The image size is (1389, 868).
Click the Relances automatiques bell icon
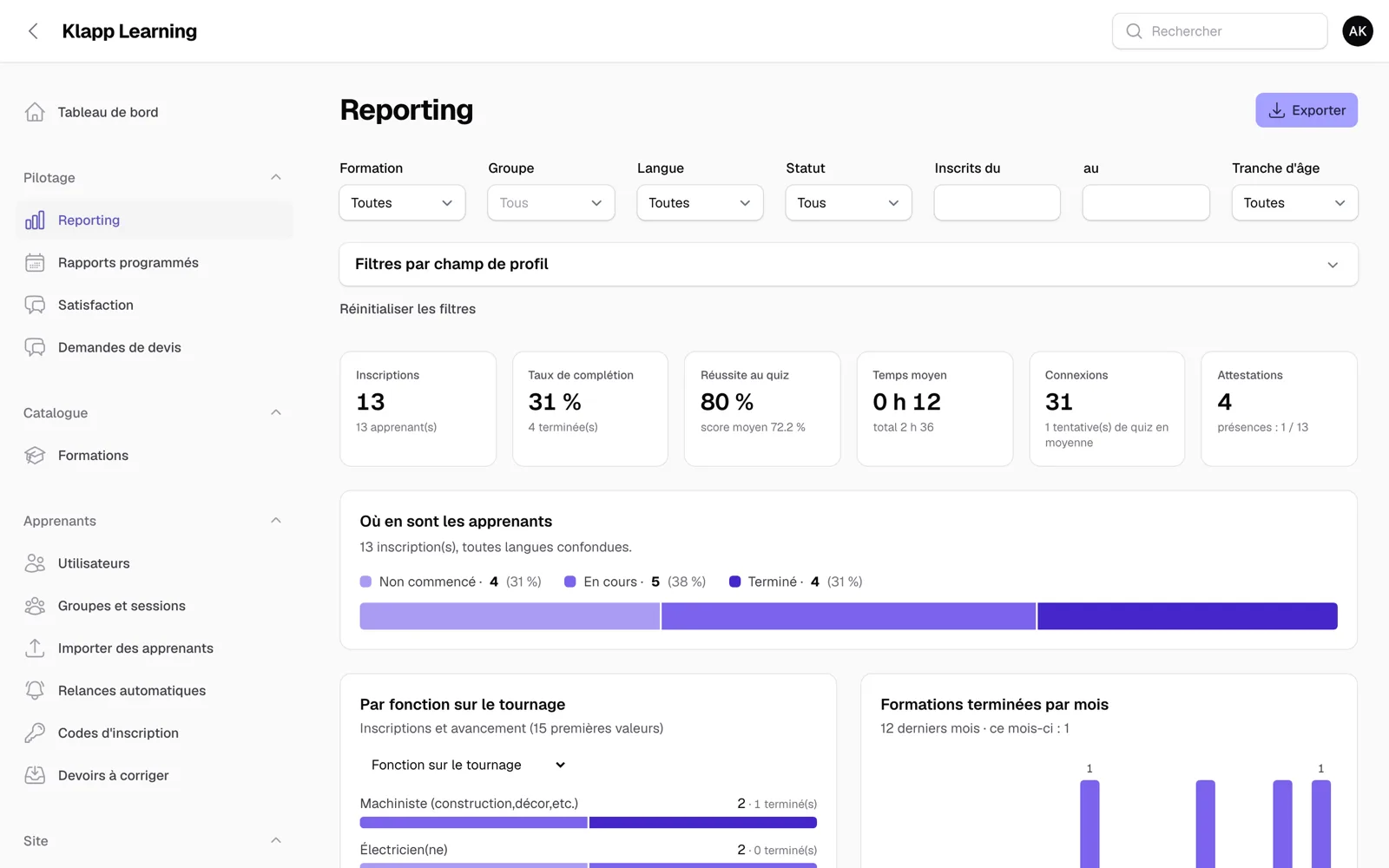(35, 691)
